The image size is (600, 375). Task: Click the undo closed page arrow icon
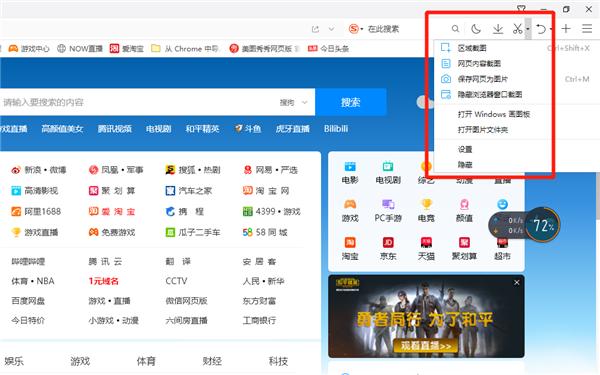pyautogui.click(x=541, y=29)
